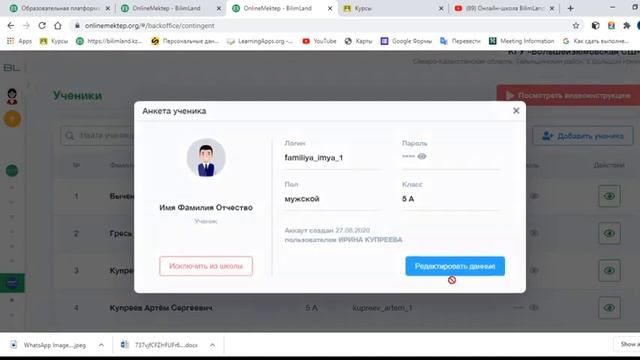Show password for row 1 student
640x360 pixels.
pos(533,196)
